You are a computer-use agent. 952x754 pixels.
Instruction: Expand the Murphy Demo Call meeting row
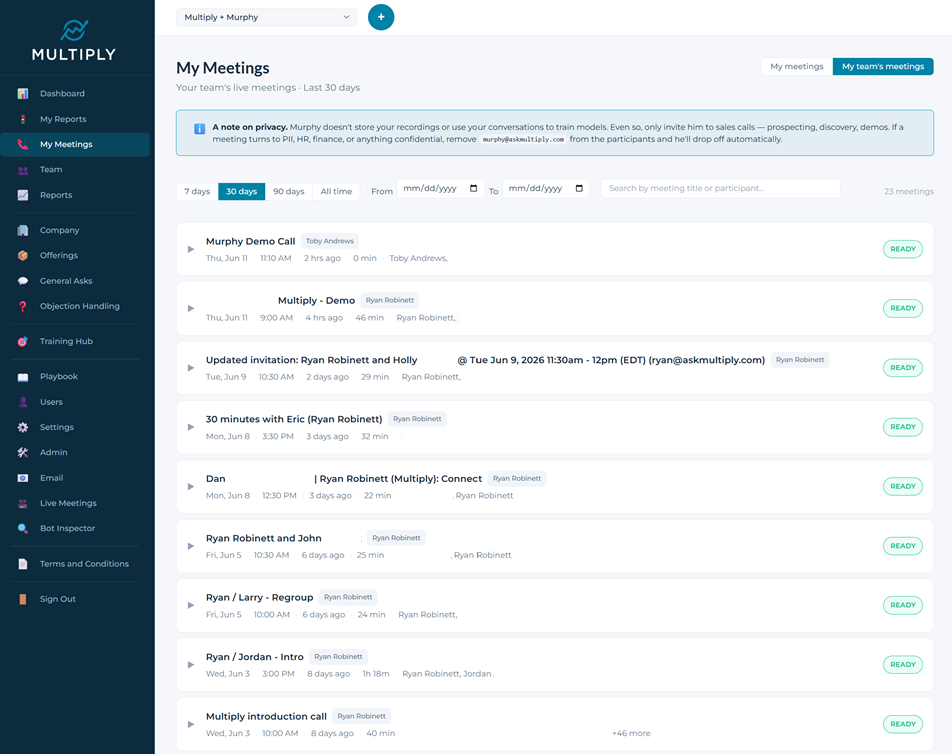pos(191,249)
